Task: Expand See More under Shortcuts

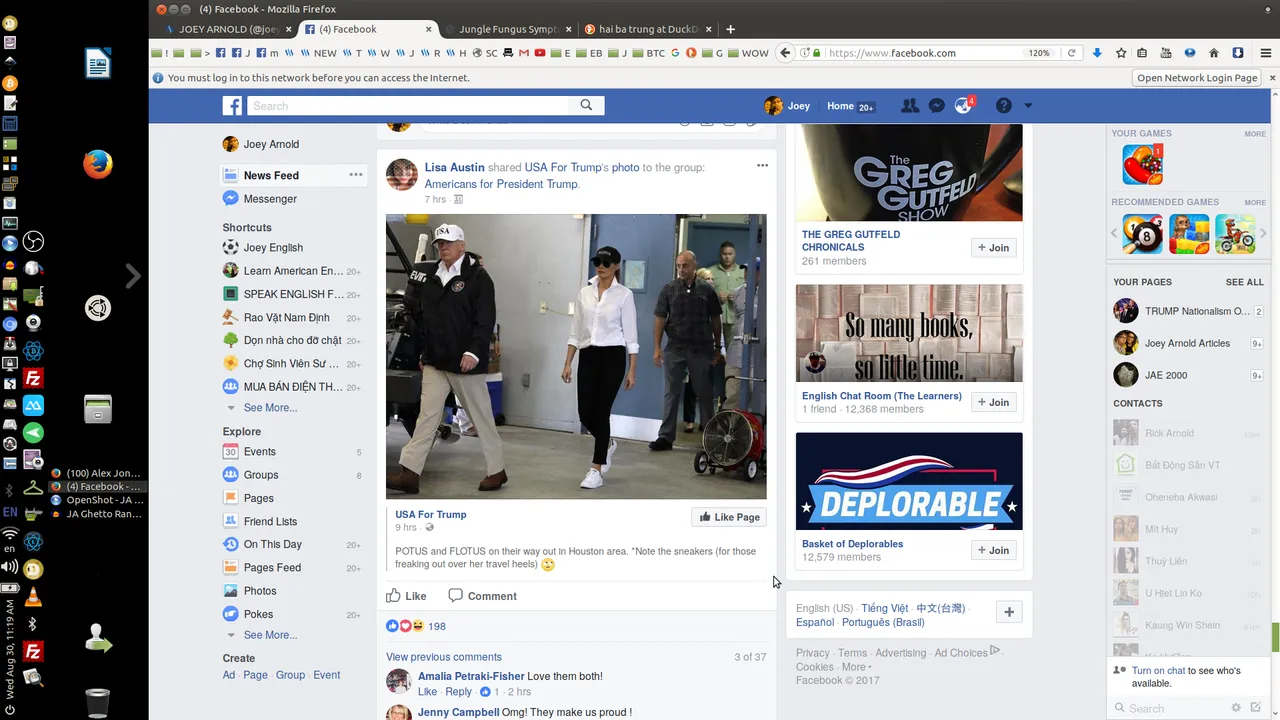Action: tap(270, 408)
